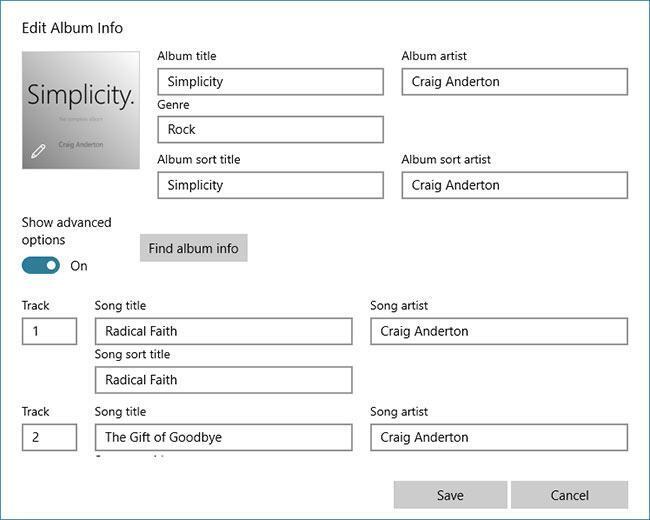
Task: Save the album info changes
Action: [450, 495]
